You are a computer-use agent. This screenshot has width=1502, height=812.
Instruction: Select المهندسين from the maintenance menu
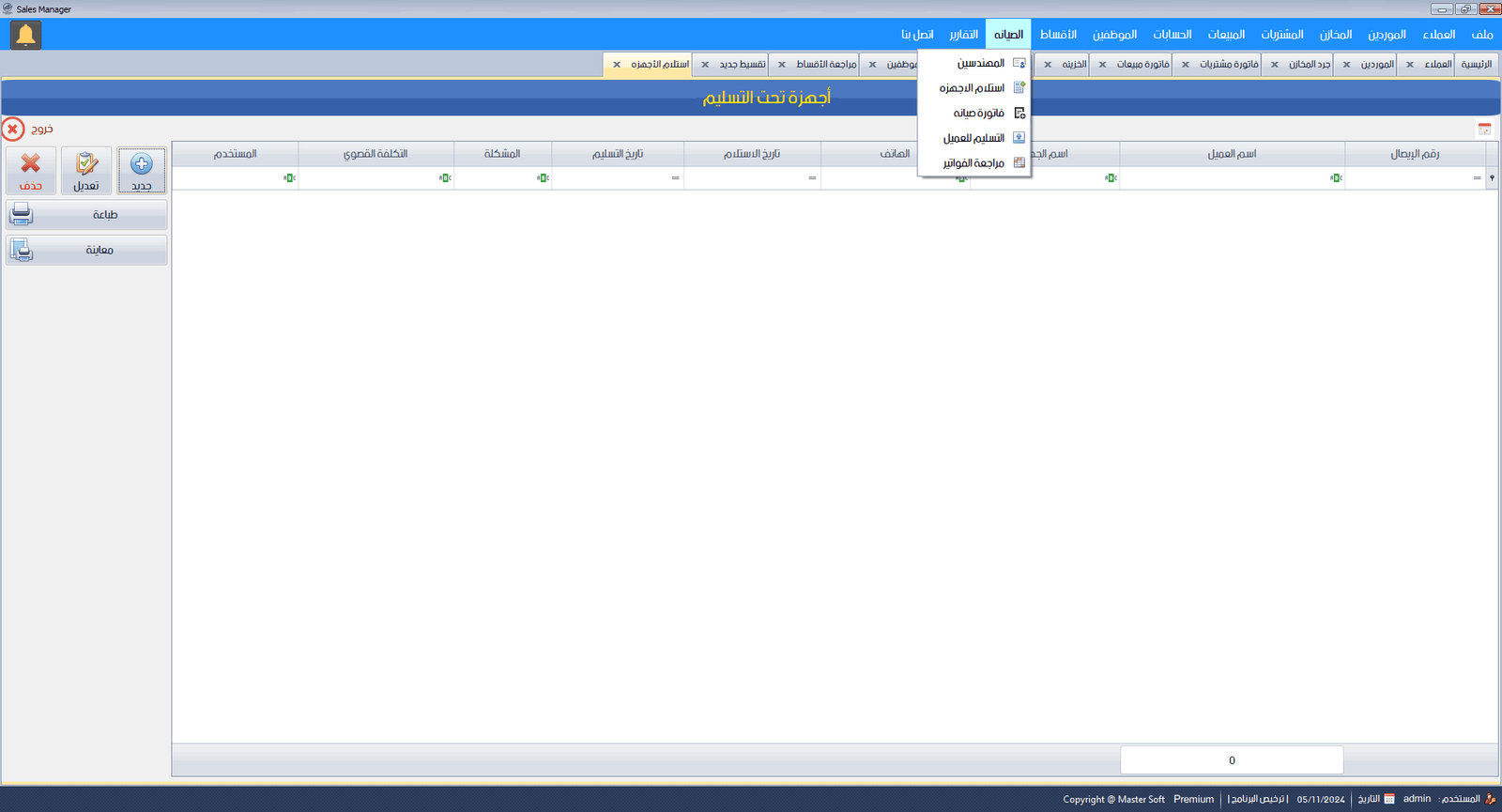coord(980,63)
